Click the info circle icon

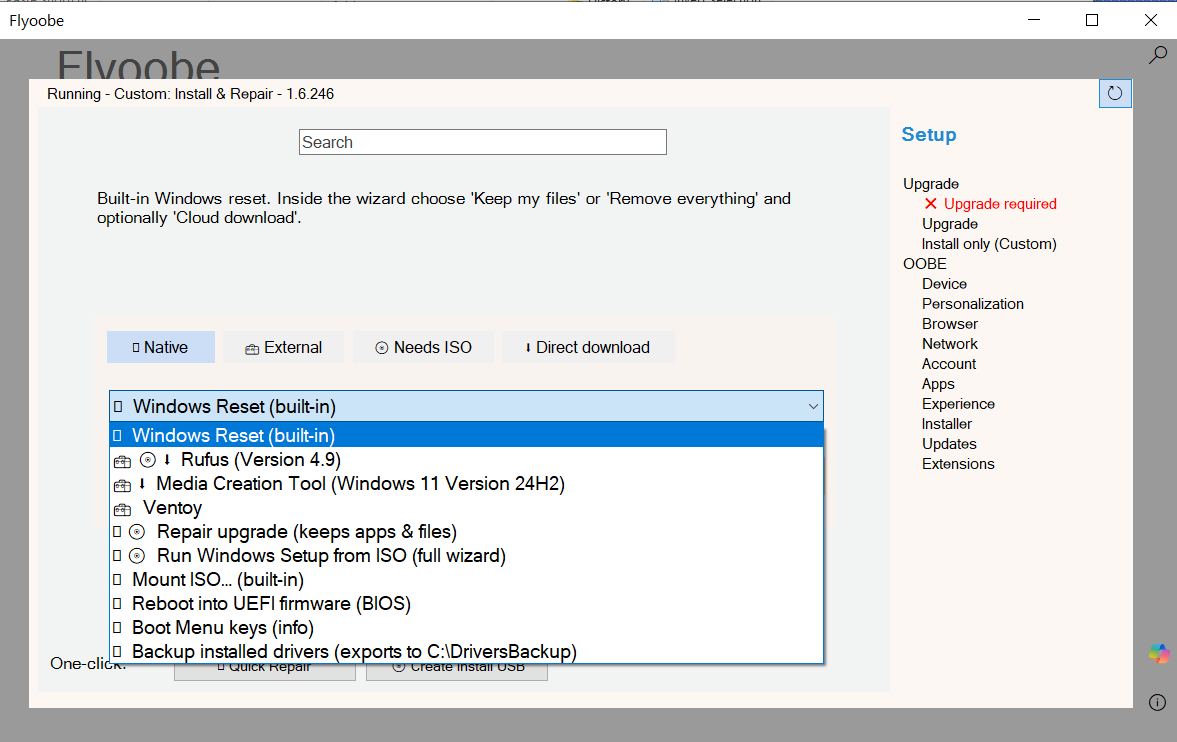click(1157, 702)
